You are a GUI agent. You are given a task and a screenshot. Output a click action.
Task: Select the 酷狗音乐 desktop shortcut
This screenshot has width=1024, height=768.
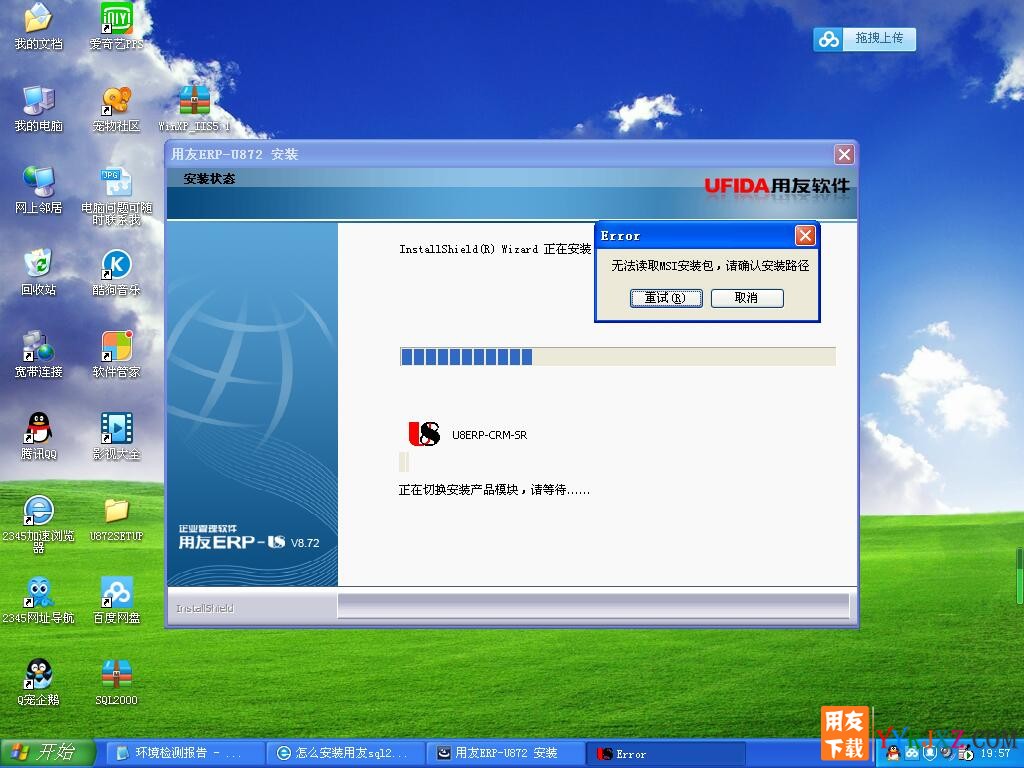[116, 273]
